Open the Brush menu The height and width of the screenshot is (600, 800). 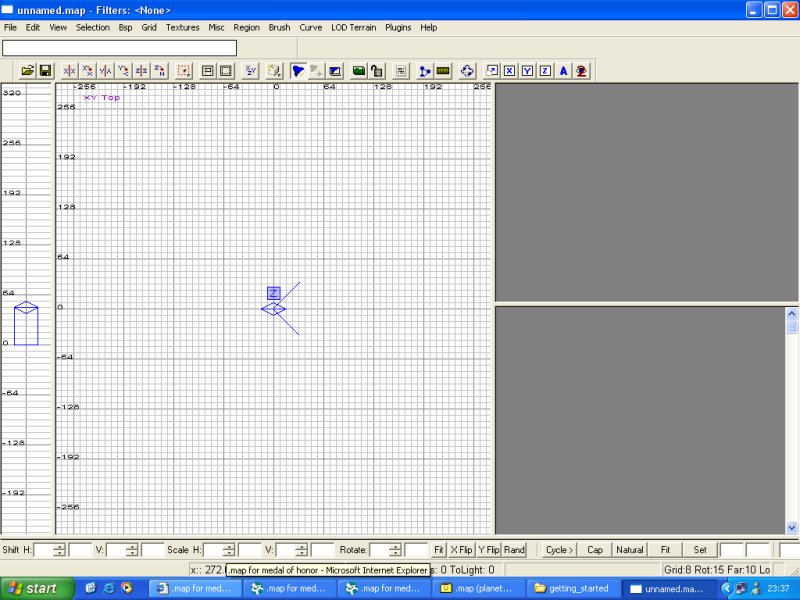[x=280, y=27]
